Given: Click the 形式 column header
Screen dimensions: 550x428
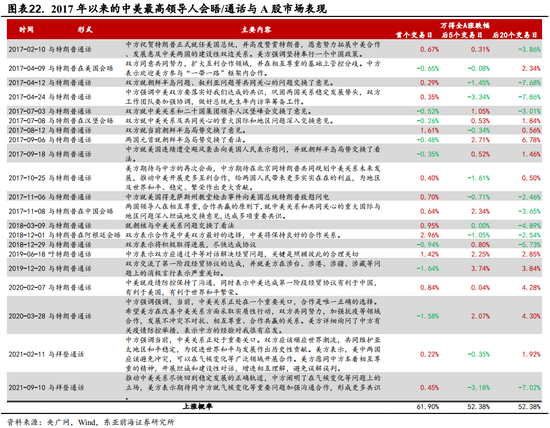Looking at the screenshot, I should [85, 29].
